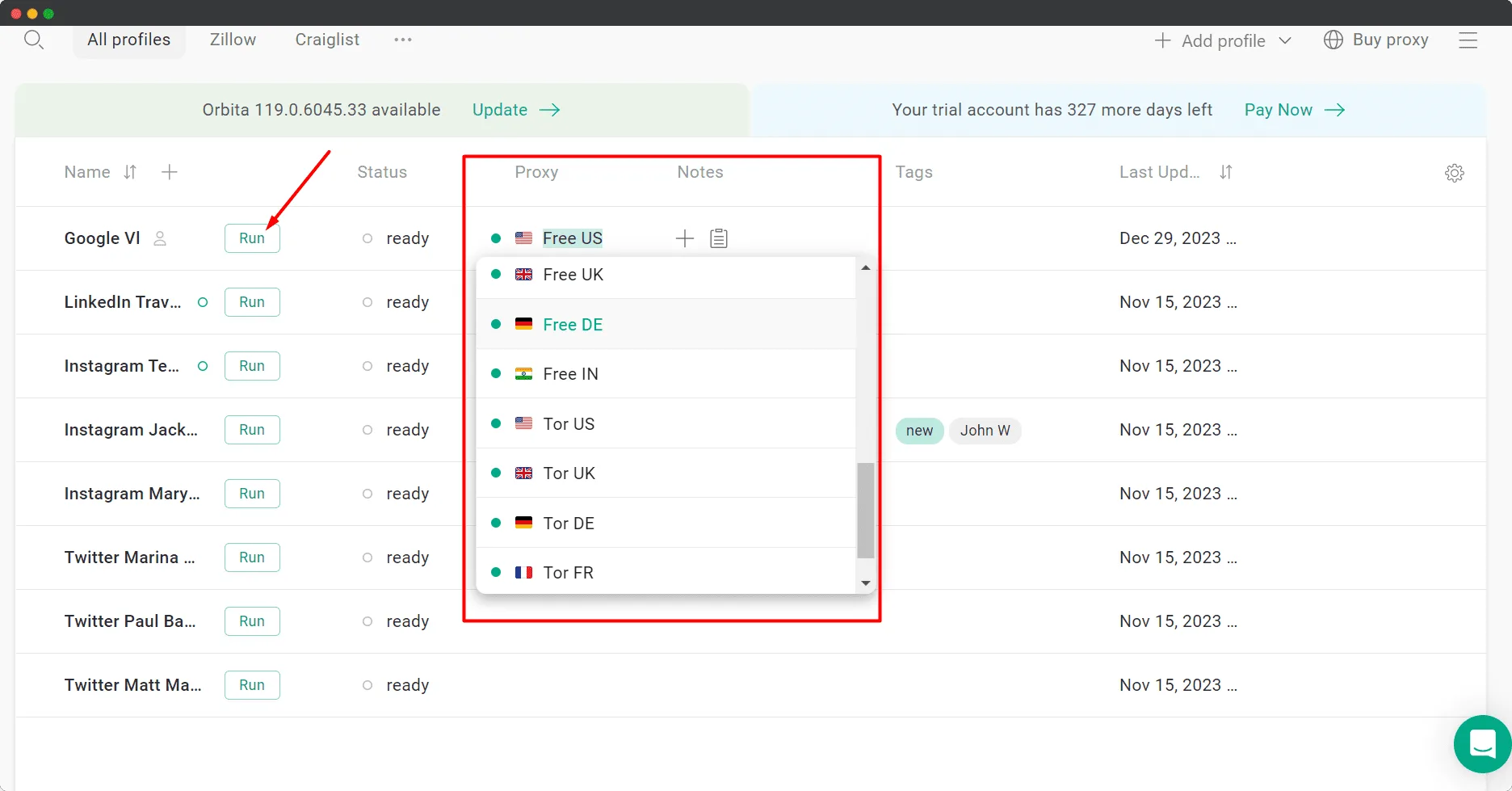Run the Twitter Paul Ba... profile
1512x791 pixels.
coord(252,621)
